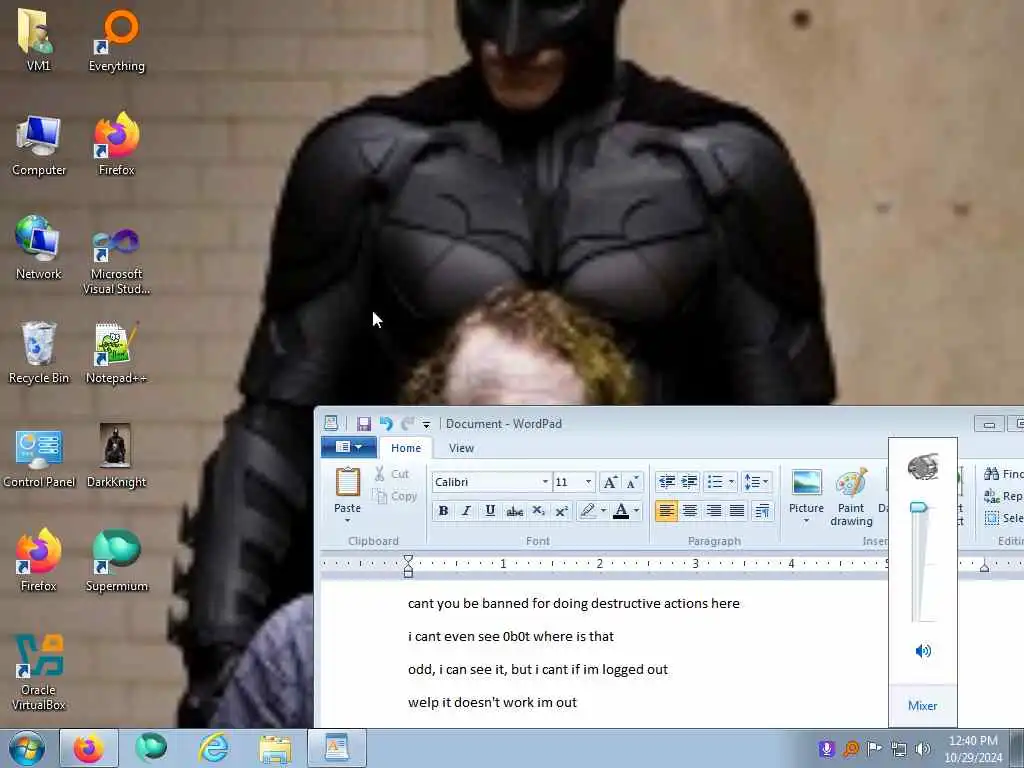Viewport: 1024px width, 768px height.
Task: Click the Undo arrow in WordPad
Action: coord(386,424)
